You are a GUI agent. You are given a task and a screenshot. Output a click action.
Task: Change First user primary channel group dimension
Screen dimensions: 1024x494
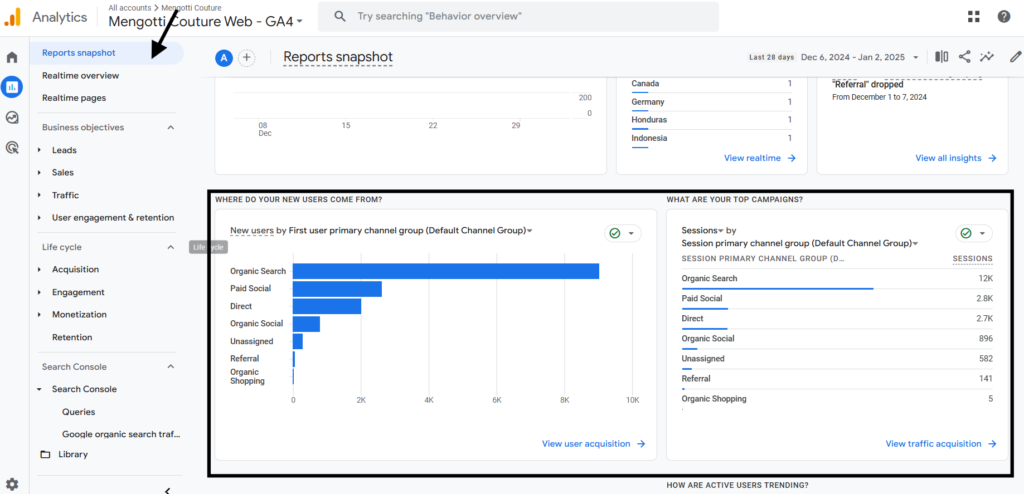point(411,231)
